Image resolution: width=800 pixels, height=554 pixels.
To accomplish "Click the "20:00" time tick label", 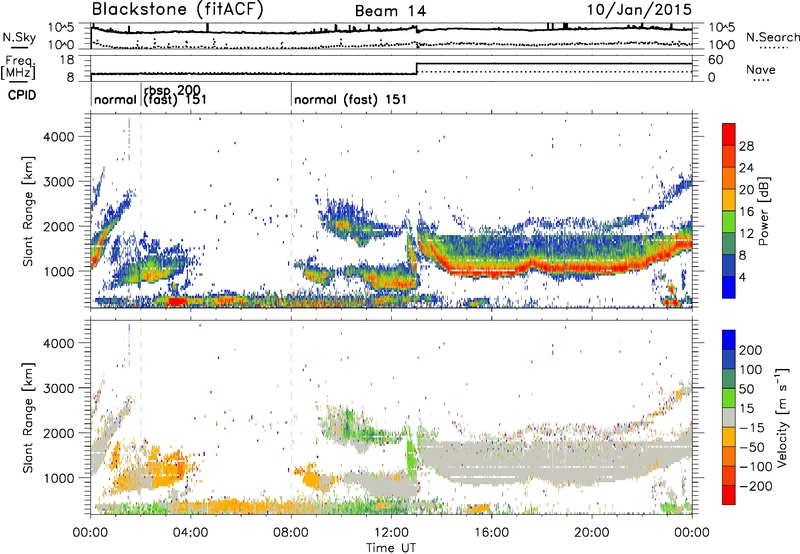I will click(592, 533).
